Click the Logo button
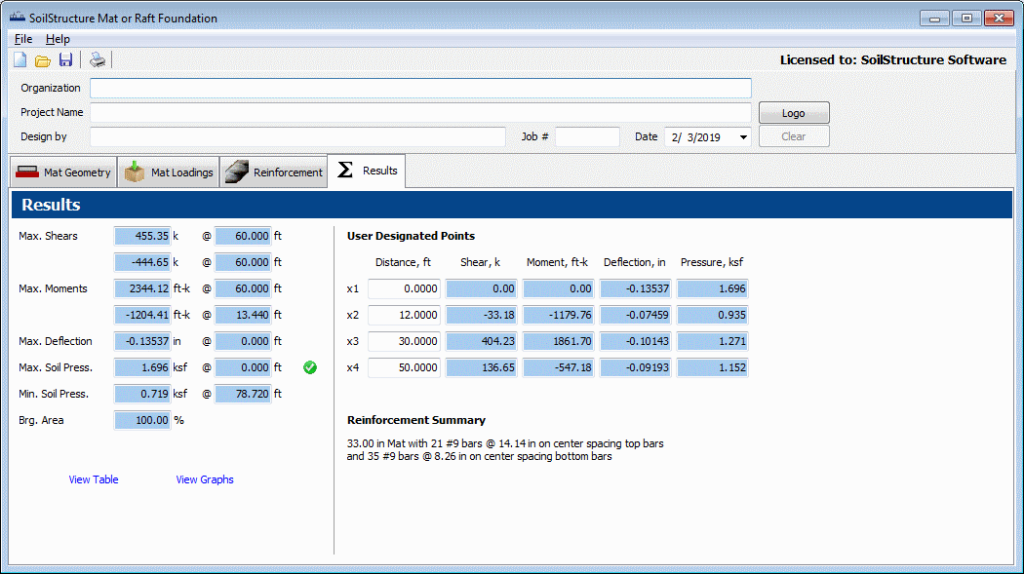This screenshot has width=1024, height=574. (793, 113)
